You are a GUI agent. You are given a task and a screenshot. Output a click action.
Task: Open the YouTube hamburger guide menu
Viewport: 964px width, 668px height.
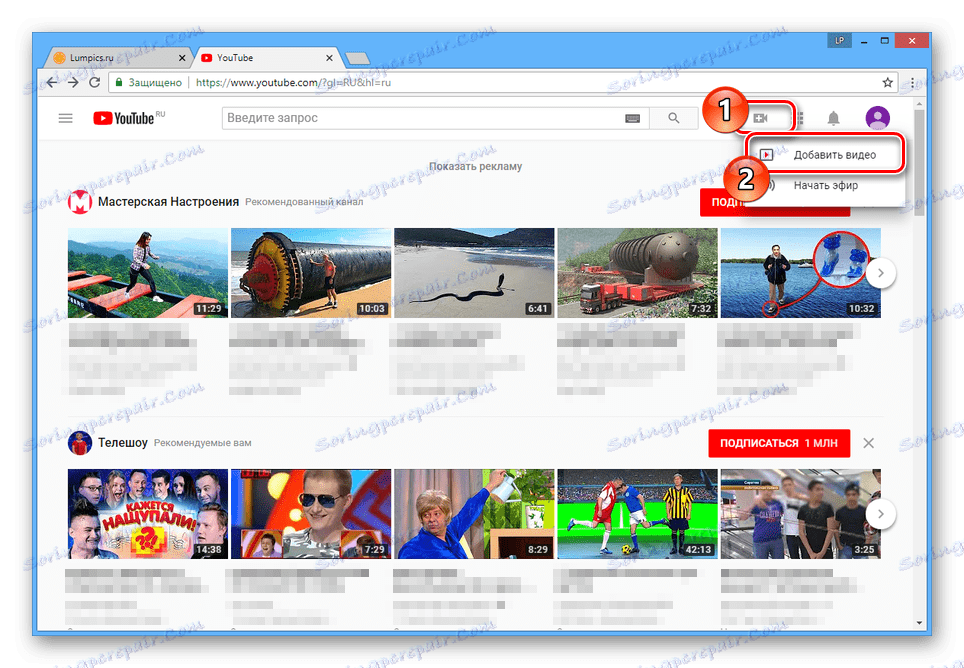pos(65,118)
